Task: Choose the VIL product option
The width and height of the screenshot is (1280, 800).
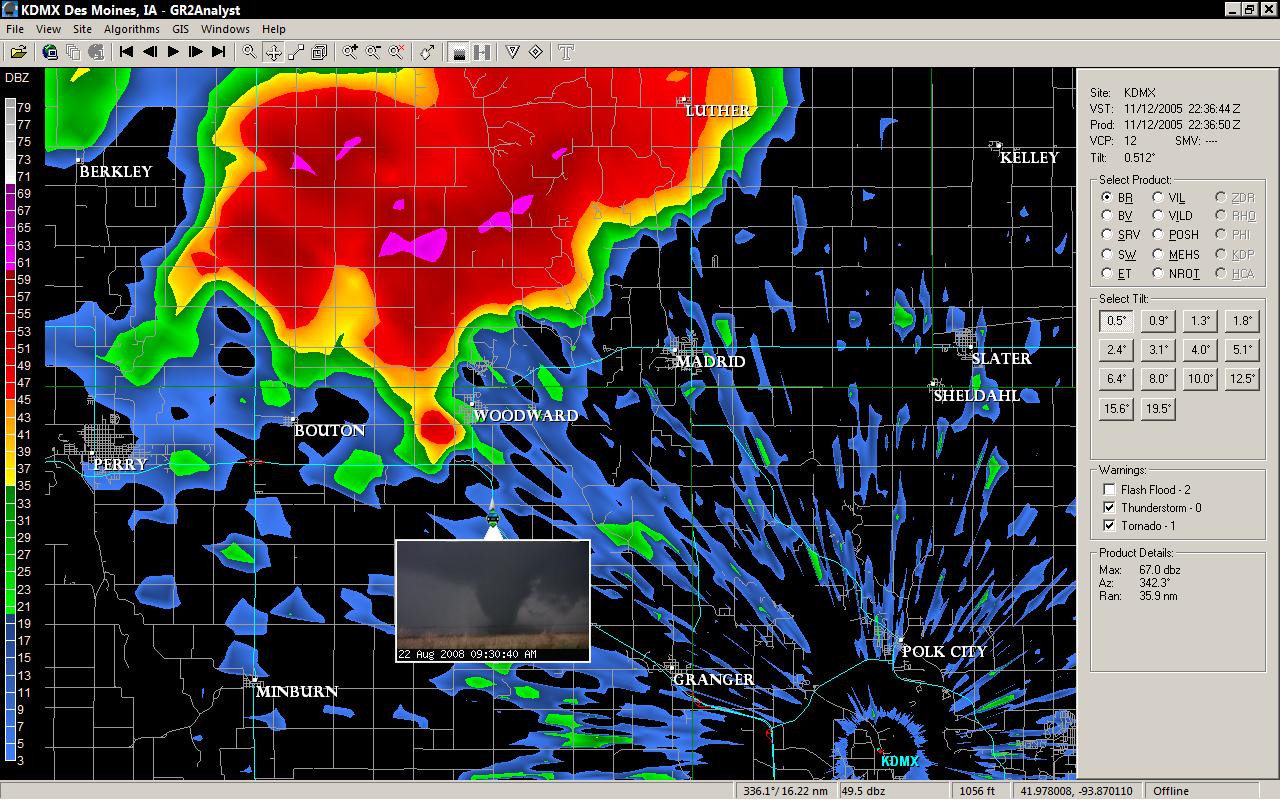Action: pyautogui.click(x=1158, y=198)
